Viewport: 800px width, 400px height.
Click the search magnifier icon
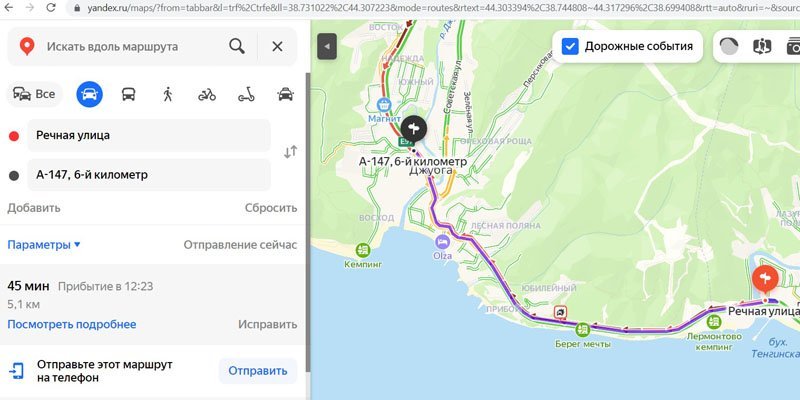point(237,46)
